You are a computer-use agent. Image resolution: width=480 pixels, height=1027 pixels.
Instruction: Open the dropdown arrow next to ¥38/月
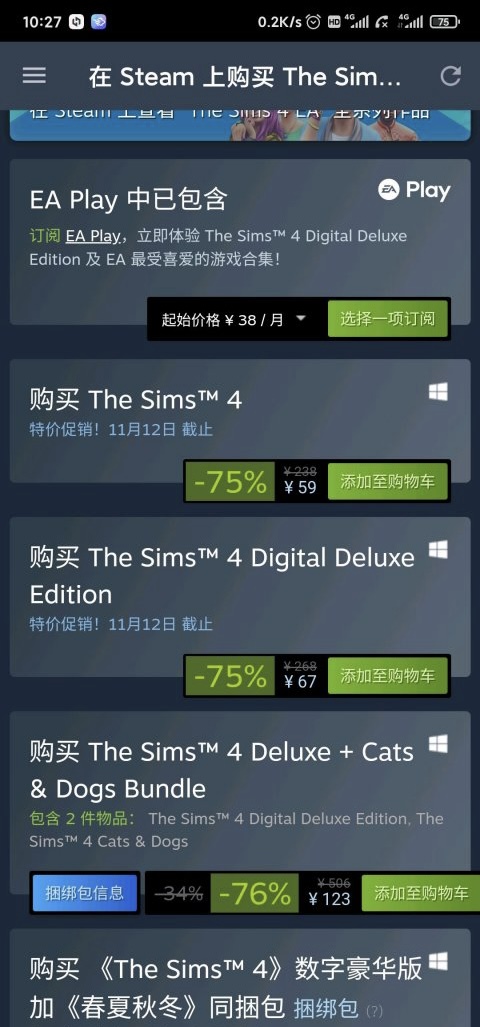pyautogui.click(x=301, y=318)
